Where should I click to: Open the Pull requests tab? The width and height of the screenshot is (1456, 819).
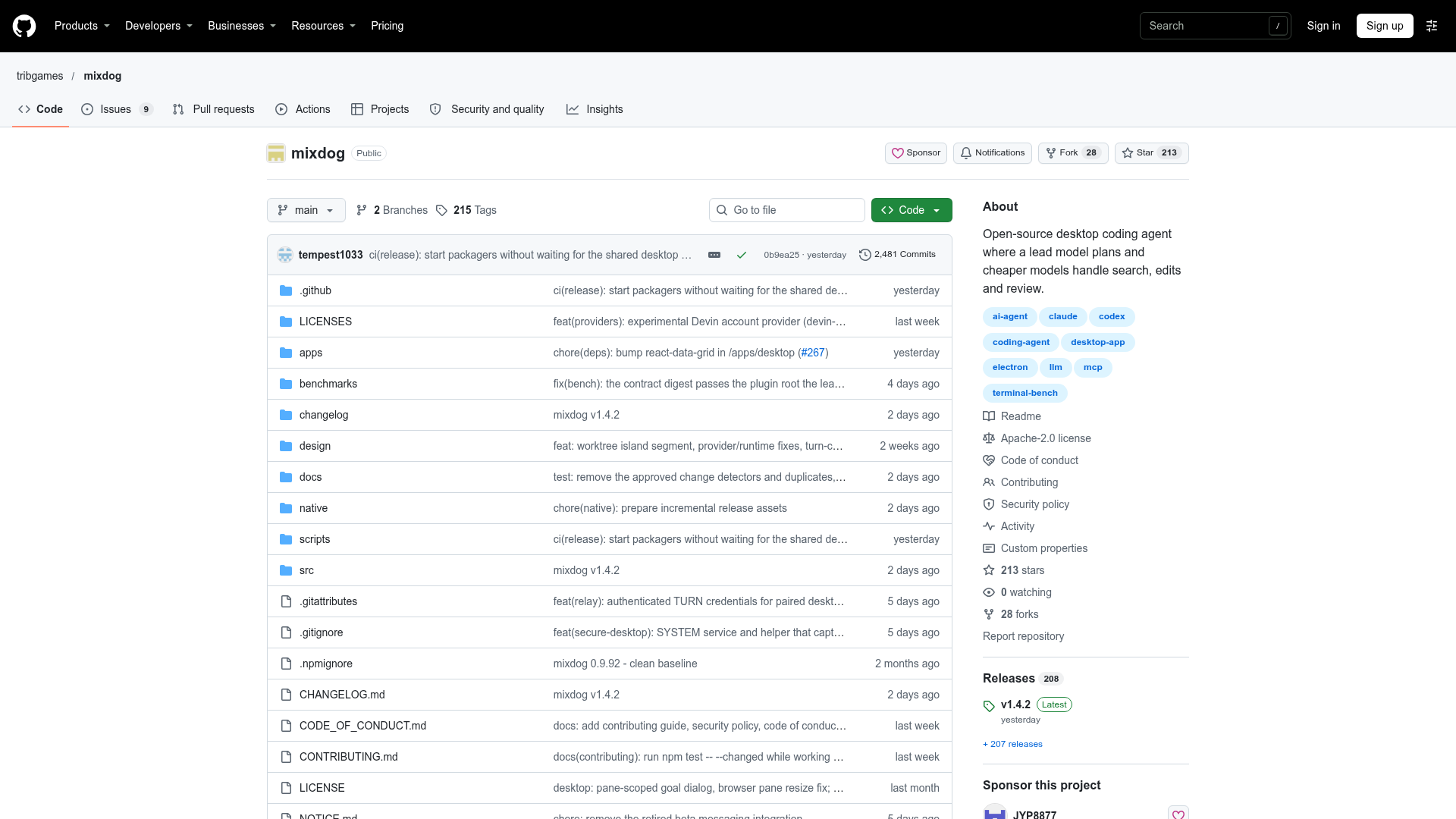(213, 109)
